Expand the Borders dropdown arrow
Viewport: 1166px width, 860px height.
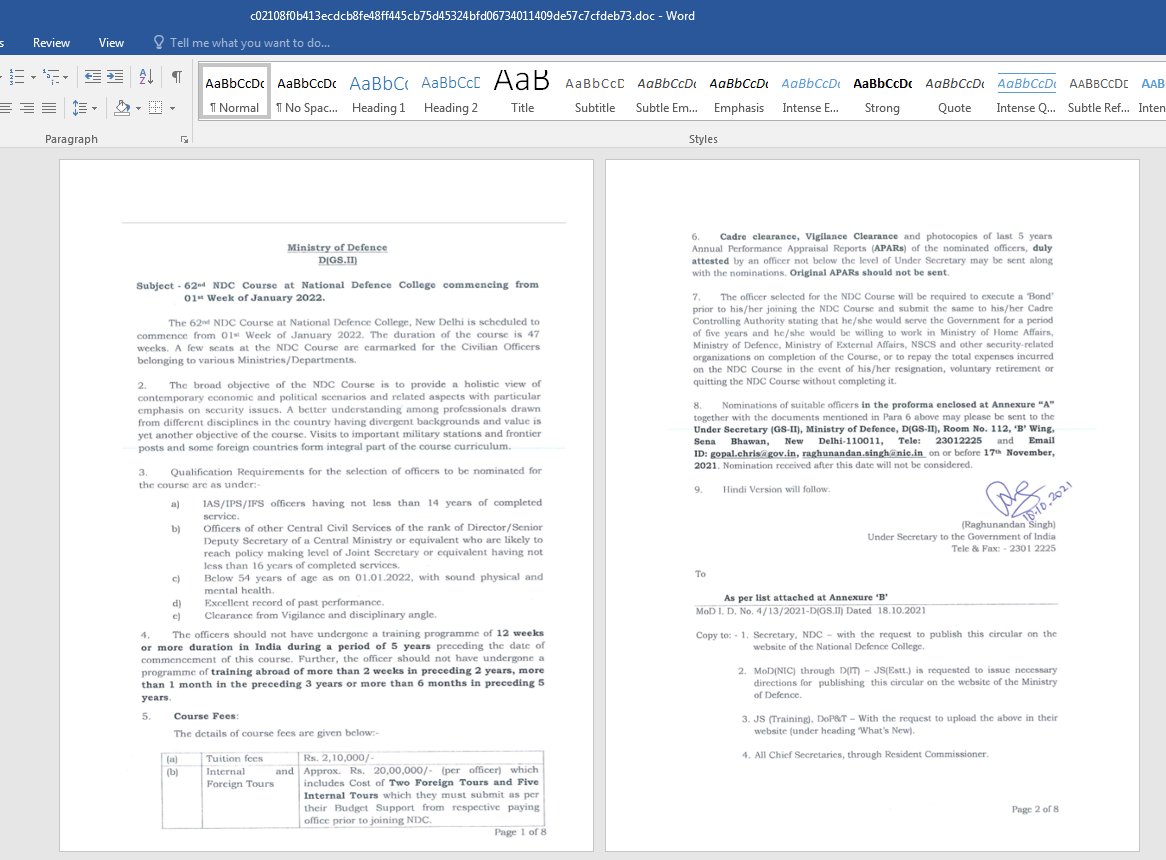coord(172,109)
